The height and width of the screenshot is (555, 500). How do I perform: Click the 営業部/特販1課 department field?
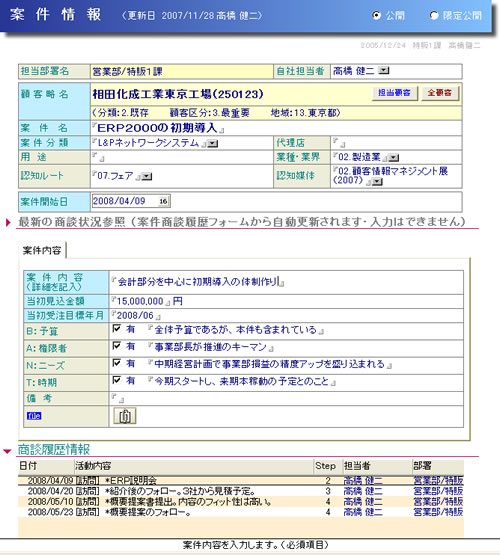pyautogui.click(x=182, y=71)
